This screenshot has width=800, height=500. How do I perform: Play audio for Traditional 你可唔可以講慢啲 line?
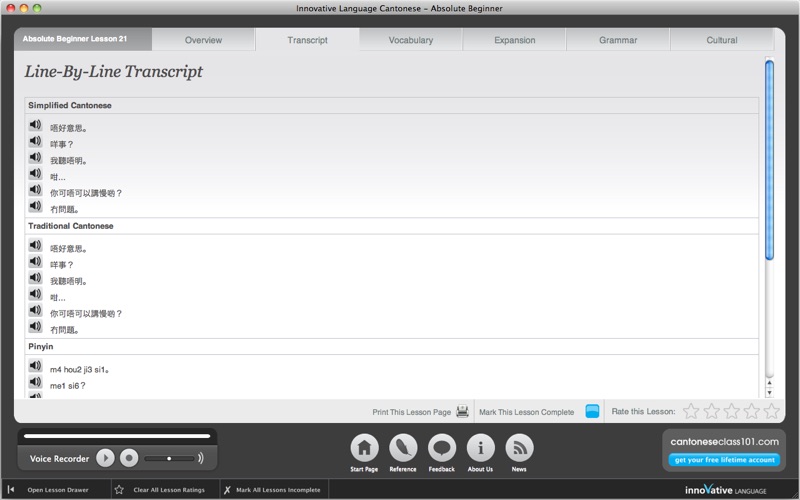point(35,310)
